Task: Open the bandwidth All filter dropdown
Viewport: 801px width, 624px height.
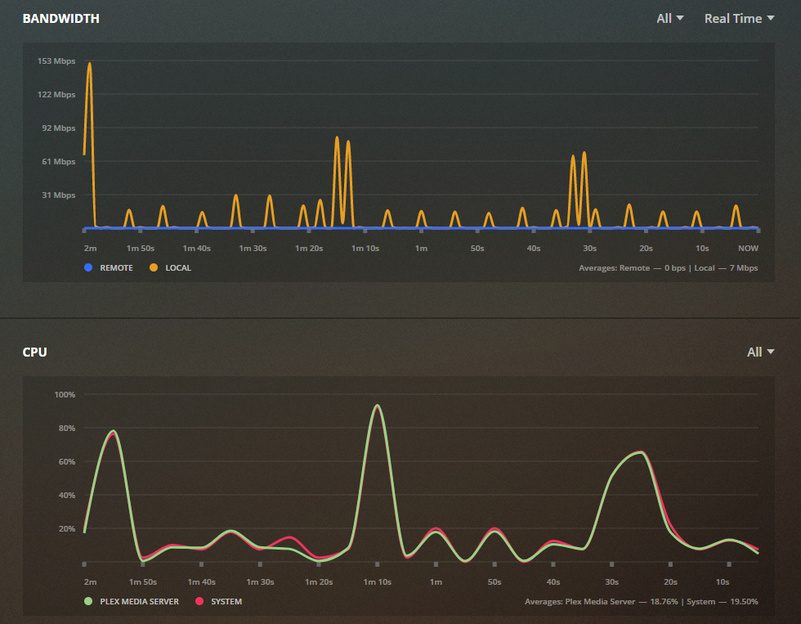Action: pyautogui.click(x=670, y=18)
